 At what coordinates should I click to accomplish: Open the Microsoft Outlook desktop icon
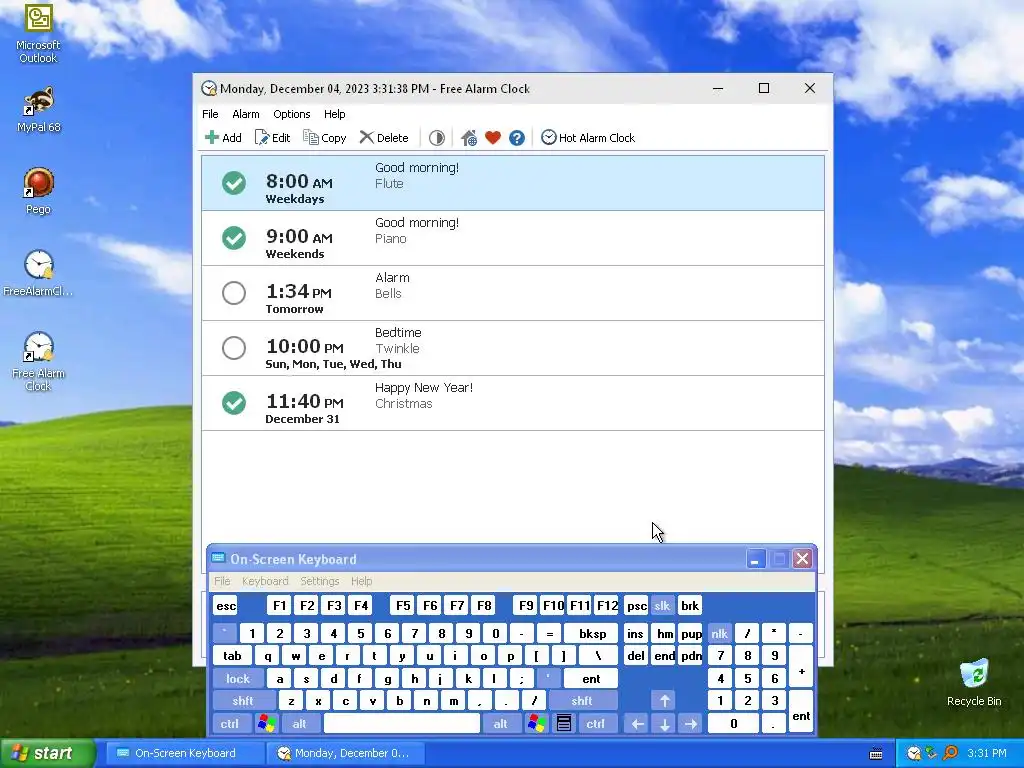point(38,33)
